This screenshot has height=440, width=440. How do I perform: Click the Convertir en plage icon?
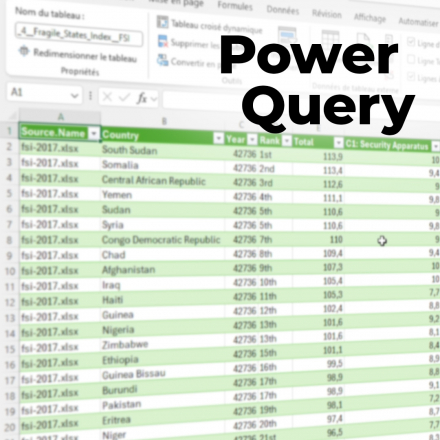point(162,60)
